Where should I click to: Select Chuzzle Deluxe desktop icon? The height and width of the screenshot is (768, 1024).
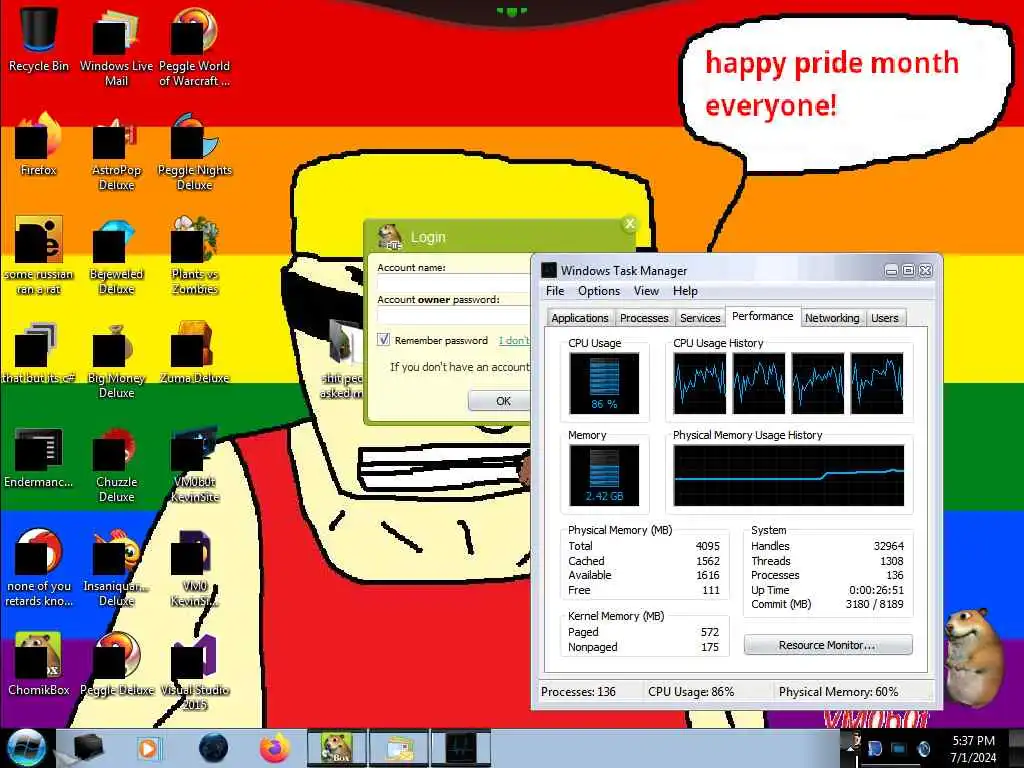116,464
